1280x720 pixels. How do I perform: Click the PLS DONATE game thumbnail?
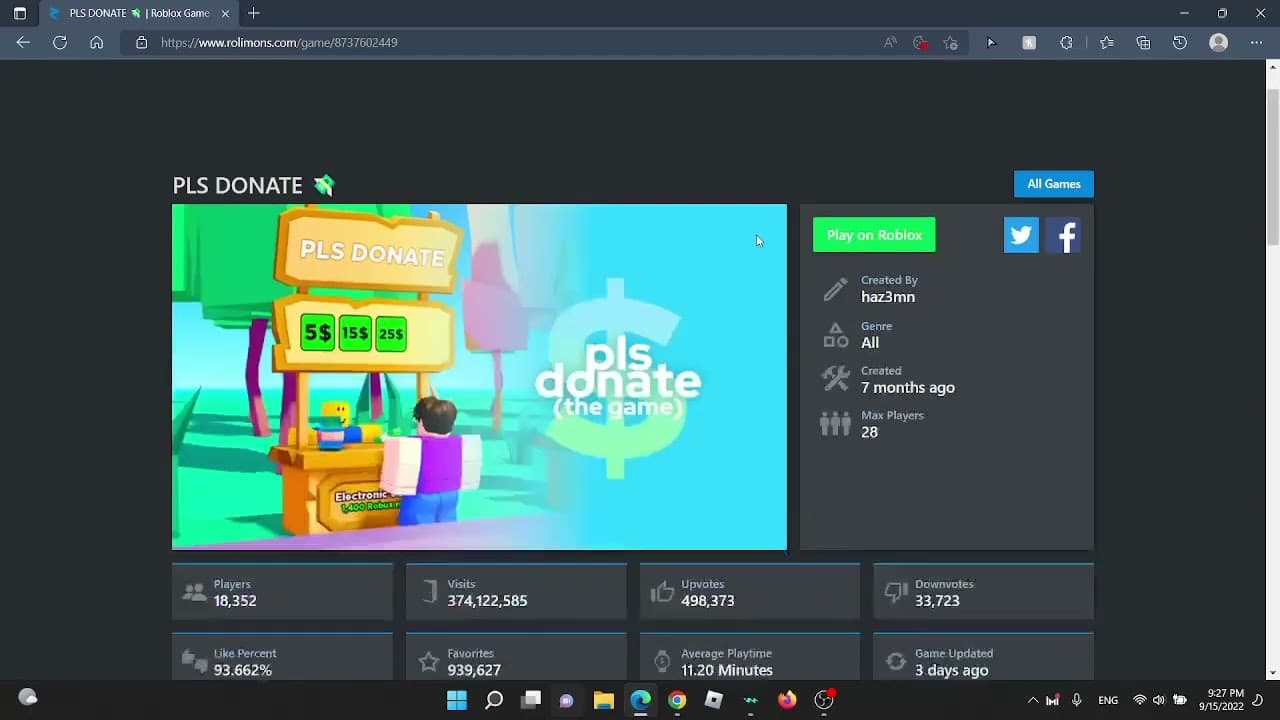479,377
